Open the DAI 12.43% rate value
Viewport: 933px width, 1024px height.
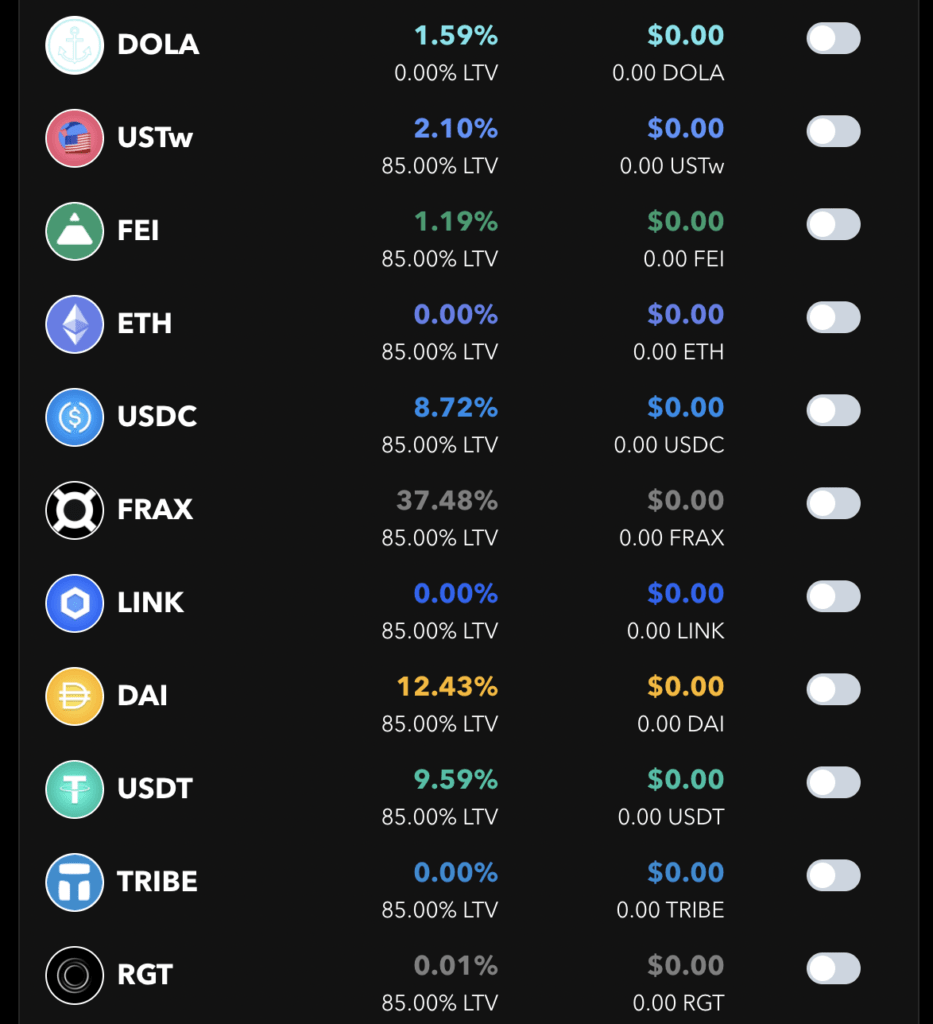tap(447, 687)
